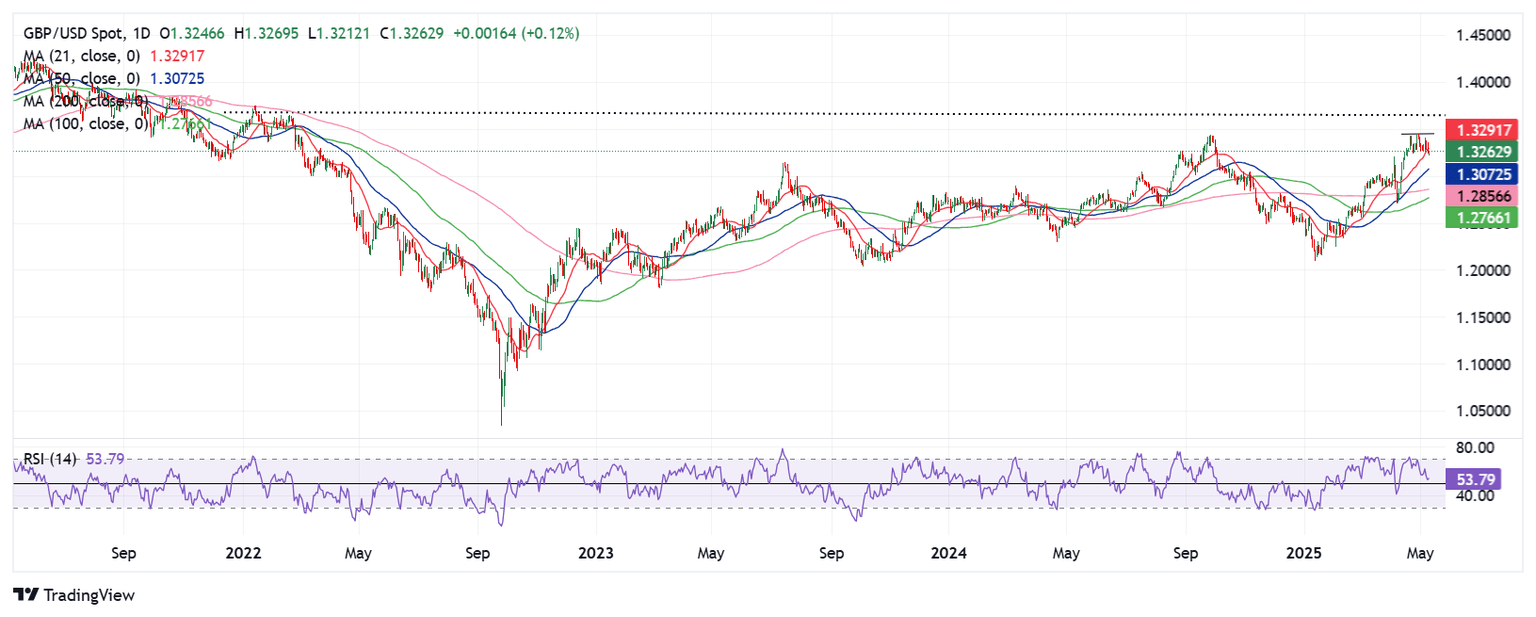1536x617 pixels.
Task: Select the MA (50, close, 0) legend
Action: click(x=78, y=78)
